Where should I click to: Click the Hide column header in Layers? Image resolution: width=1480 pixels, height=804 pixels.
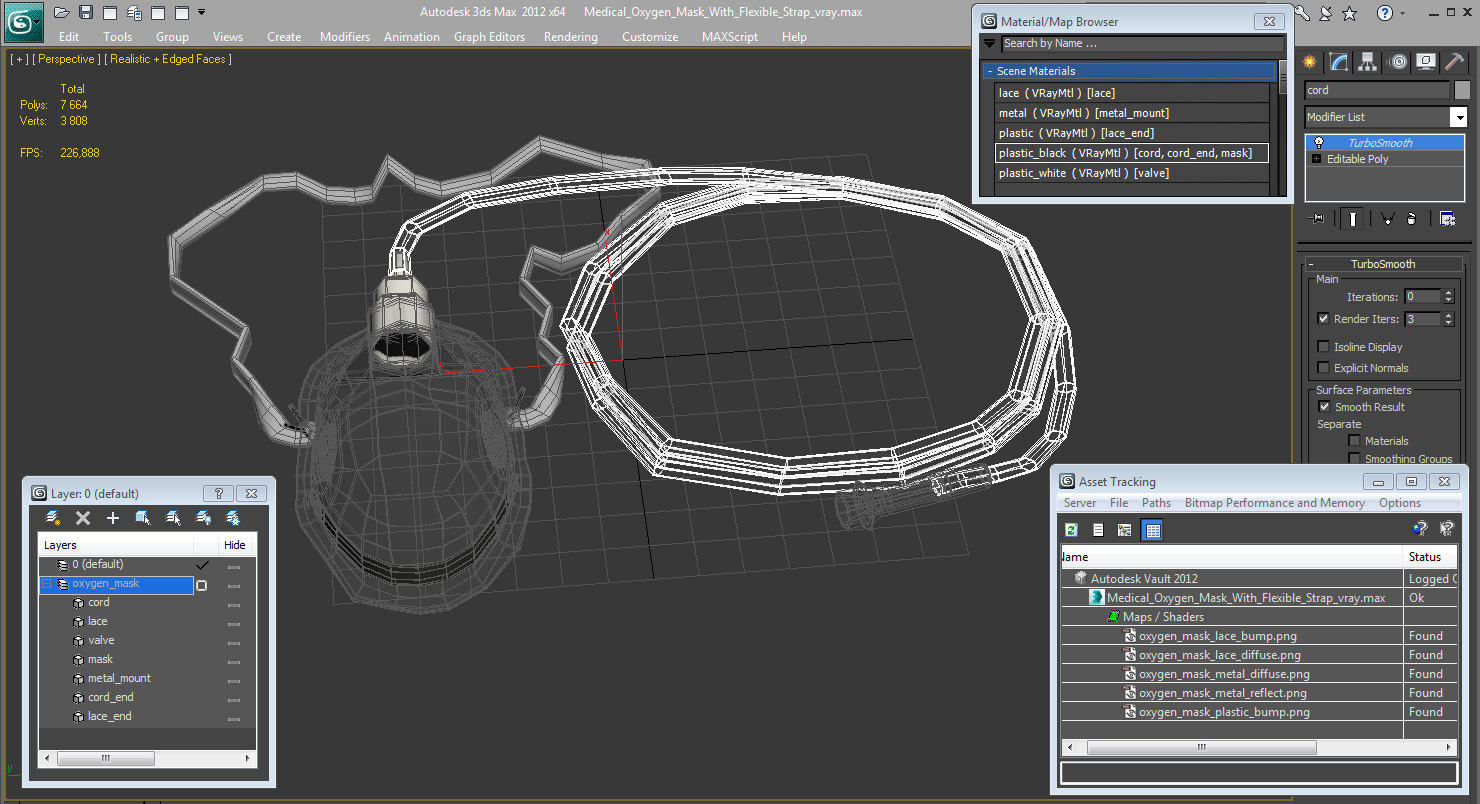tap(235, 545)
